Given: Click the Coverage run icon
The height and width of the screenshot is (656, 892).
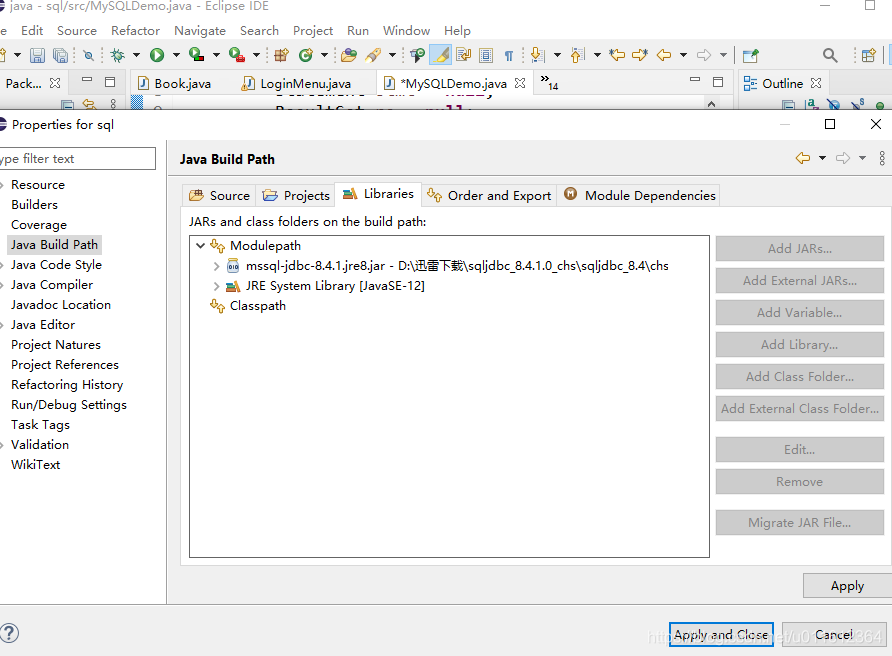Looking at the screenshot, I should [196, 55].
